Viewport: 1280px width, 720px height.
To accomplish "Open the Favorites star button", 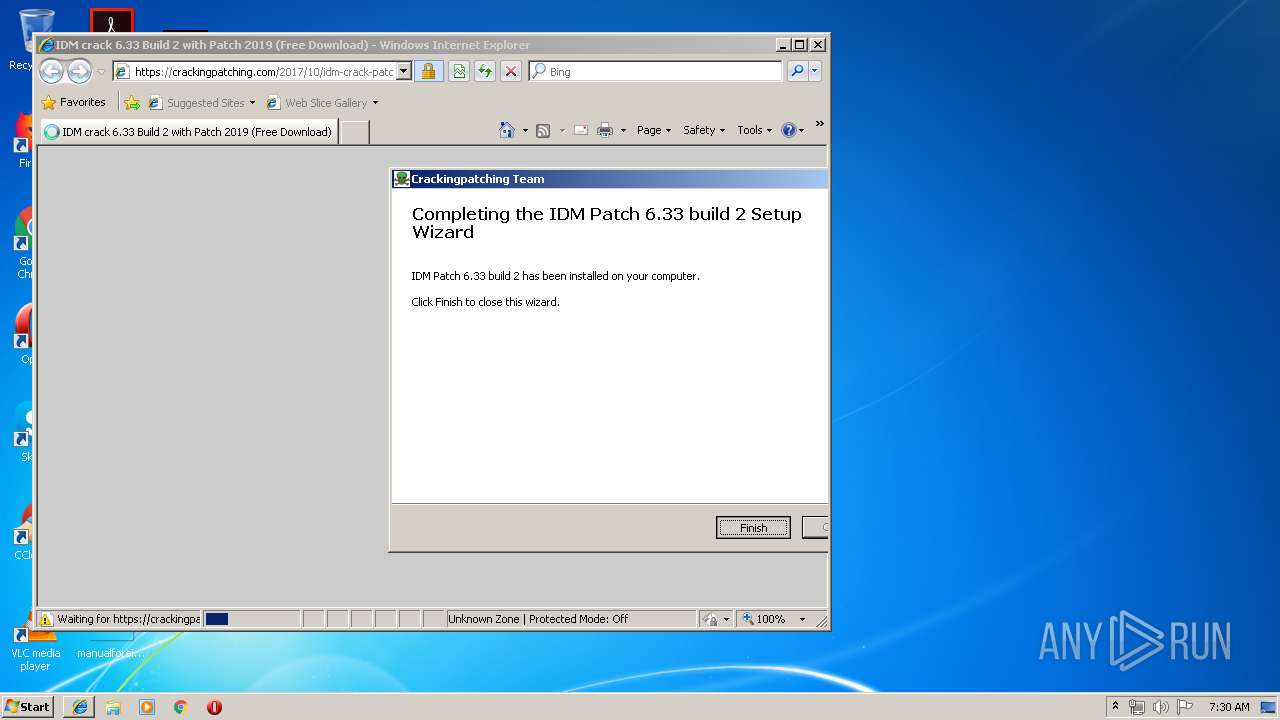I will [73, 102].
